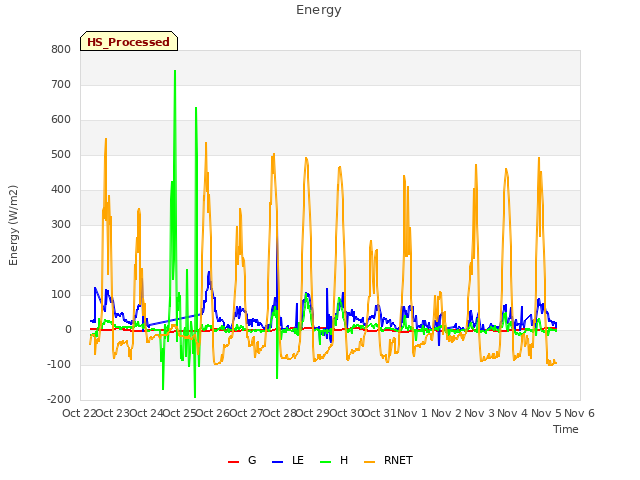
Task: Click the Energy (W/m2) axis label
Action: tap(13, 225)
